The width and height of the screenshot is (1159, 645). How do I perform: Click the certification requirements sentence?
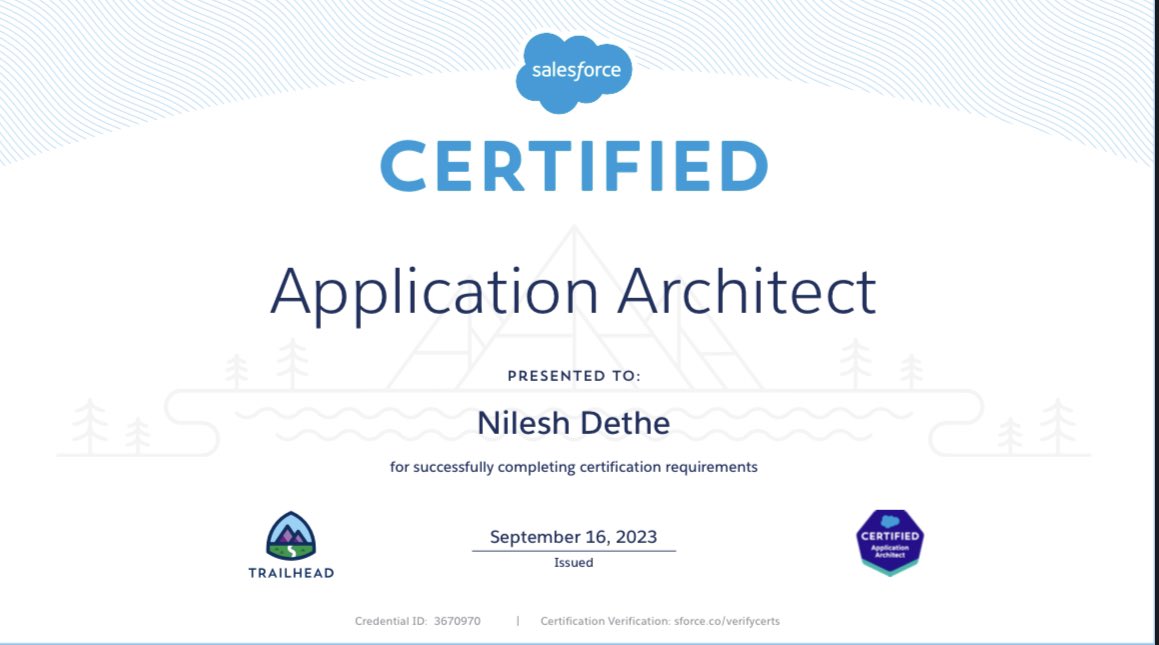tap(574, 467)
